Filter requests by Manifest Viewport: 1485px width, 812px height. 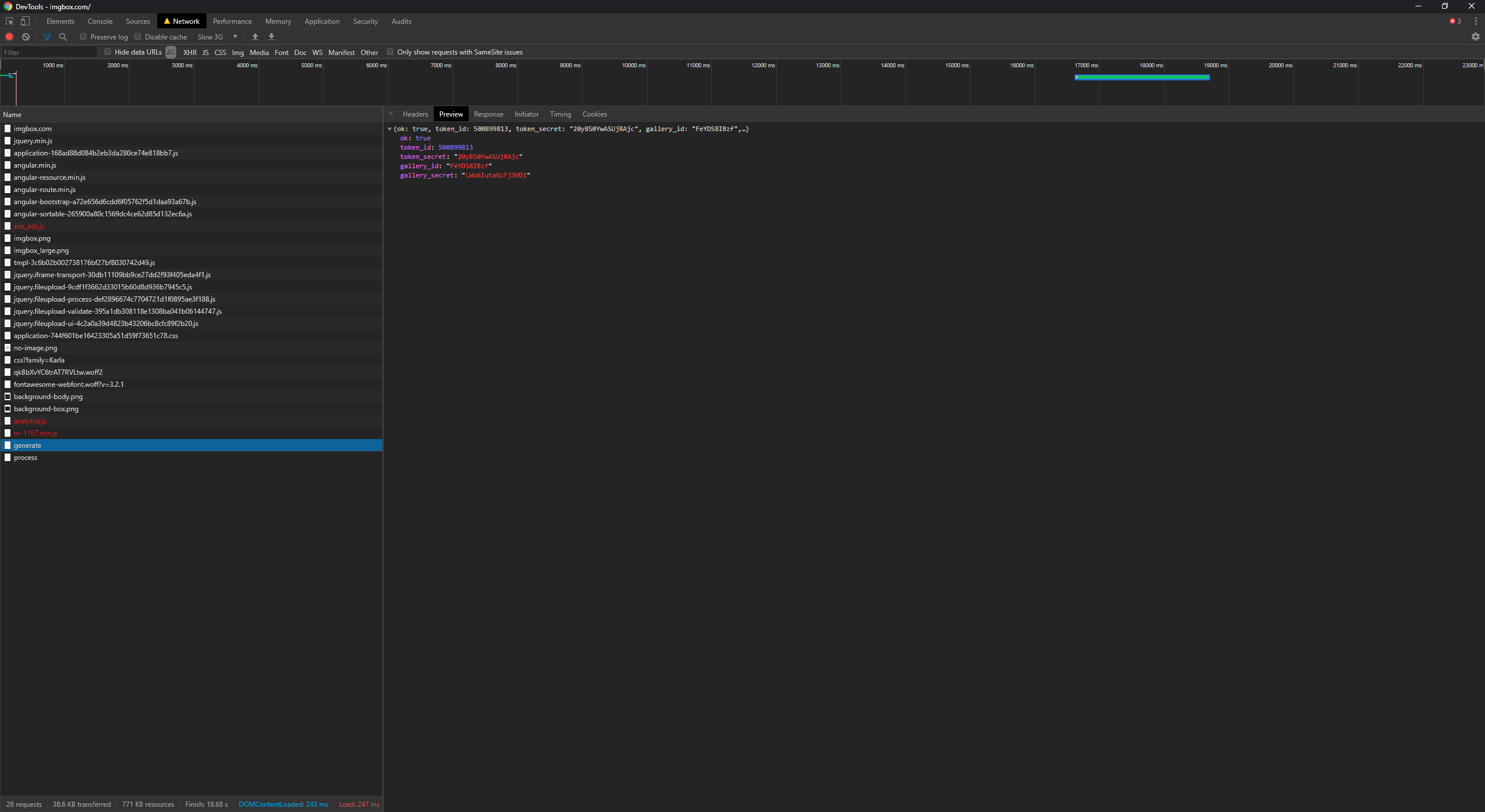(x=342, y=52)
